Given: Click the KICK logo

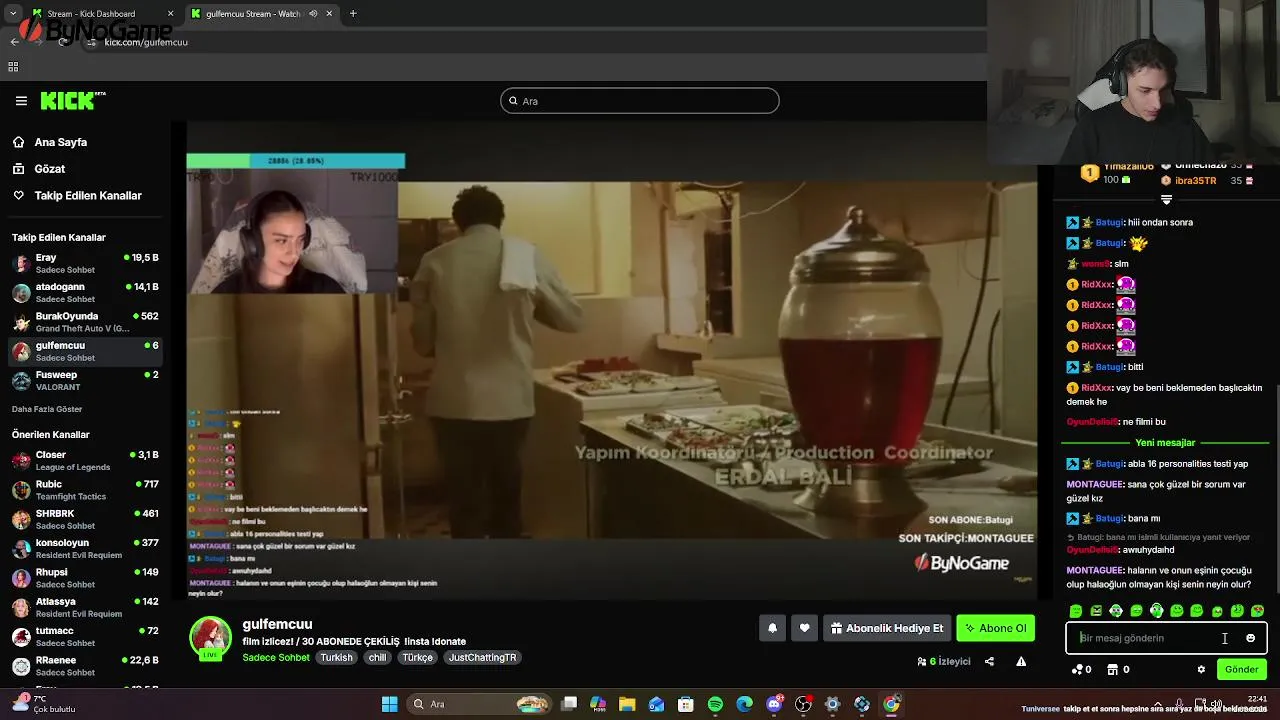Looking at the screenshot, I should 72,100.
